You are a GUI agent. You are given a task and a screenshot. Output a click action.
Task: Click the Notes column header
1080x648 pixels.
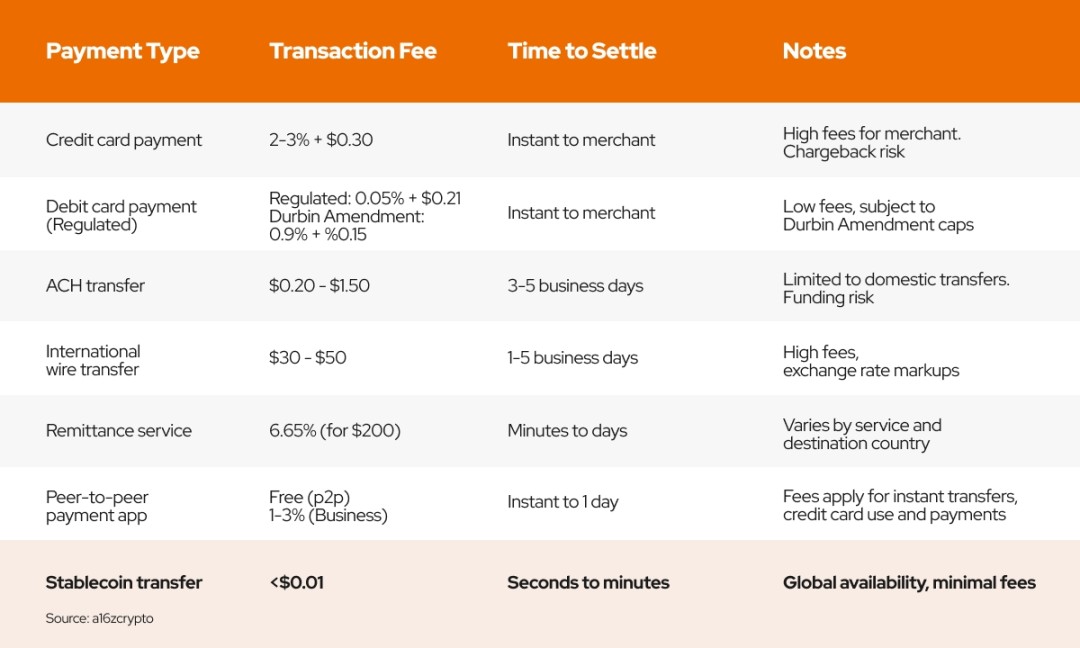[x=814, y=52]
